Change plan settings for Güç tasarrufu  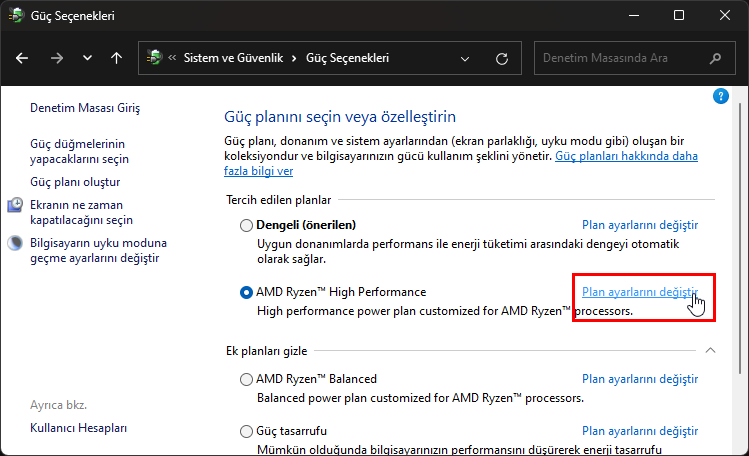coord(640,431)
